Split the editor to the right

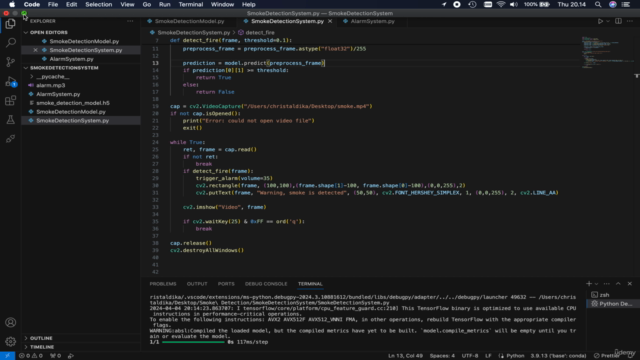coord(618,21)
